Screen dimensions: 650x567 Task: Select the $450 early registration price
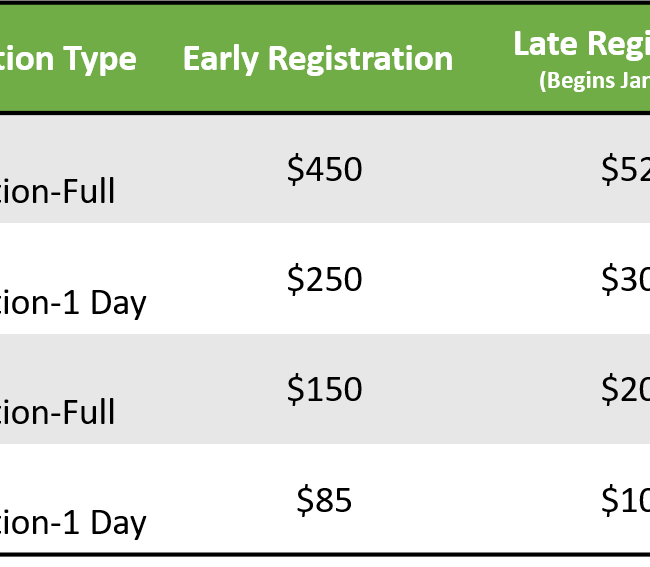(324, 170)
